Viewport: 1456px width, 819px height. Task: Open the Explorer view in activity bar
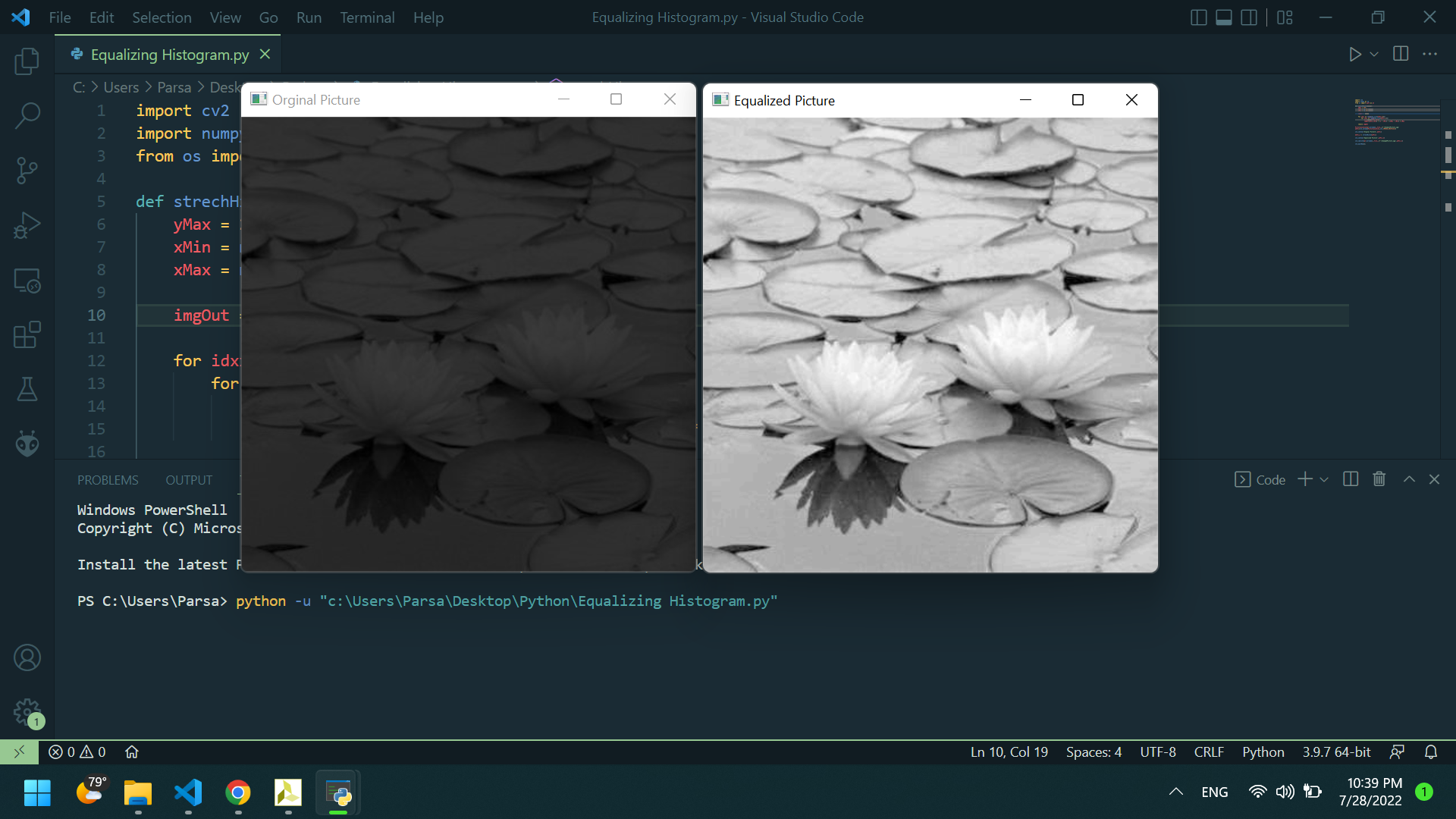click(27, 61)
